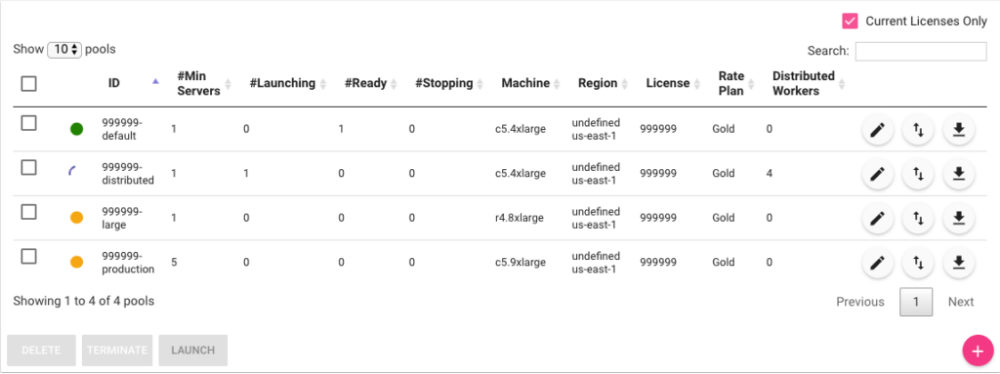Click pencil edit icon for 999999-production
Image resolution: width=1000 pixels, height=374 pixels.
tap(878, 262)
